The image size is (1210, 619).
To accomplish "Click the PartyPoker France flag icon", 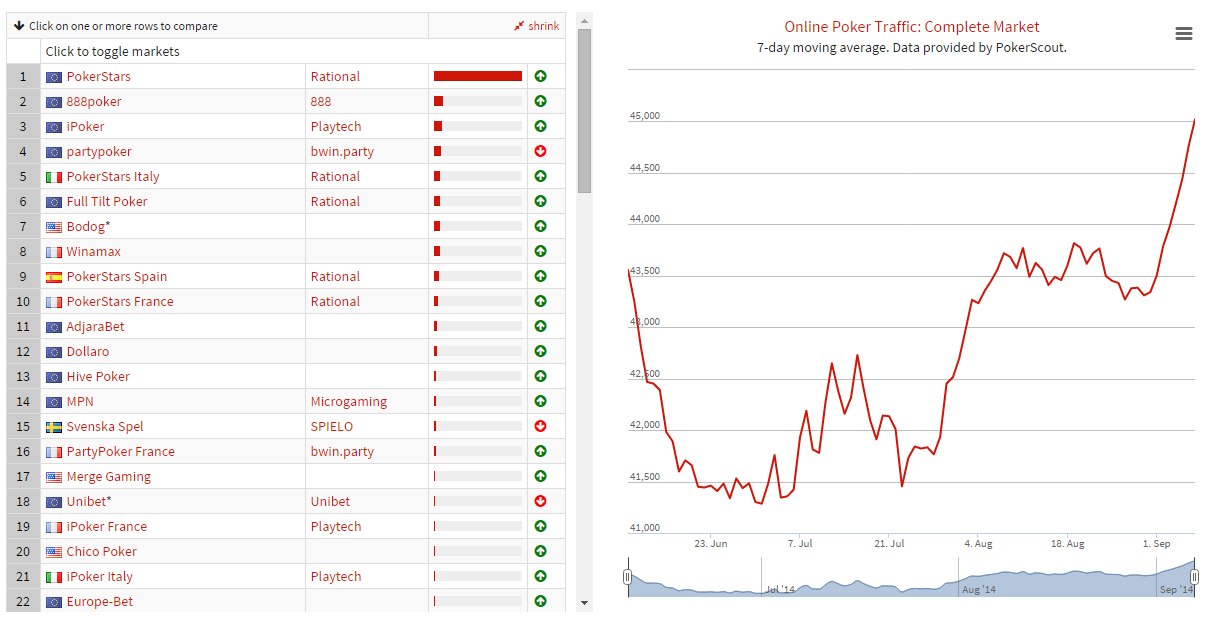I will tap(54, 452).
